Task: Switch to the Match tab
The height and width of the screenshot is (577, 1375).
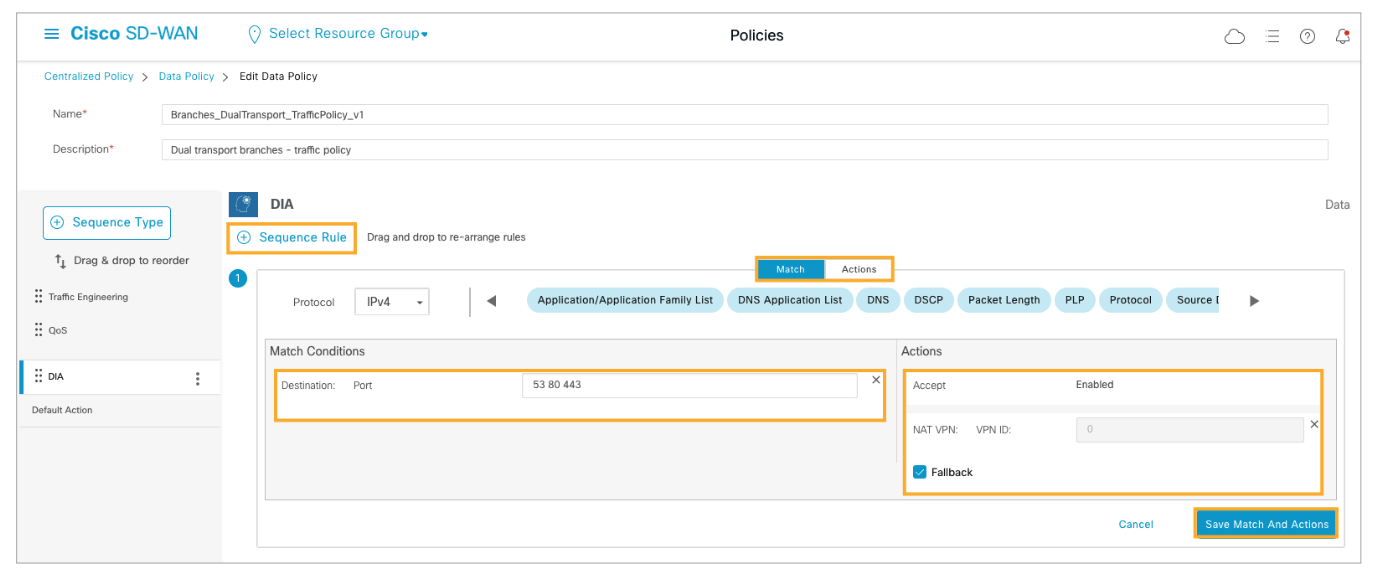Action: (x=790, y=269)
